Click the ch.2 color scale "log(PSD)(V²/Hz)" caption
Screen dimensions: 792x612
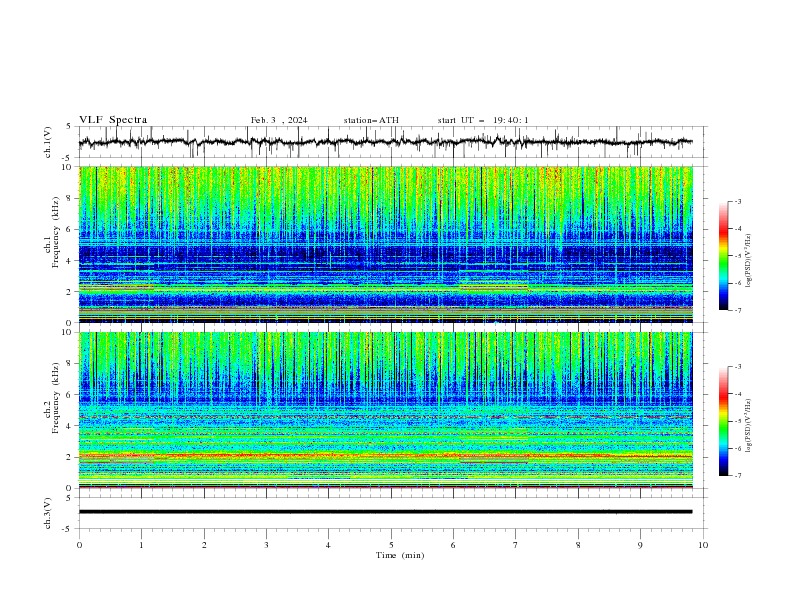[749, 426]
